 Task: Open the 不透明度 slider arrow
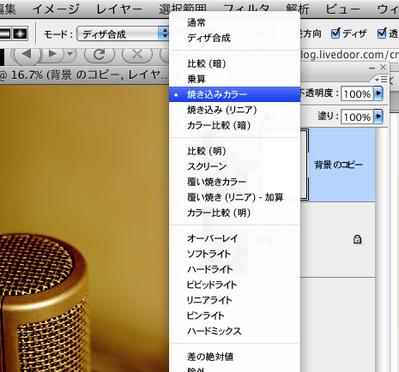coord(378,94)
